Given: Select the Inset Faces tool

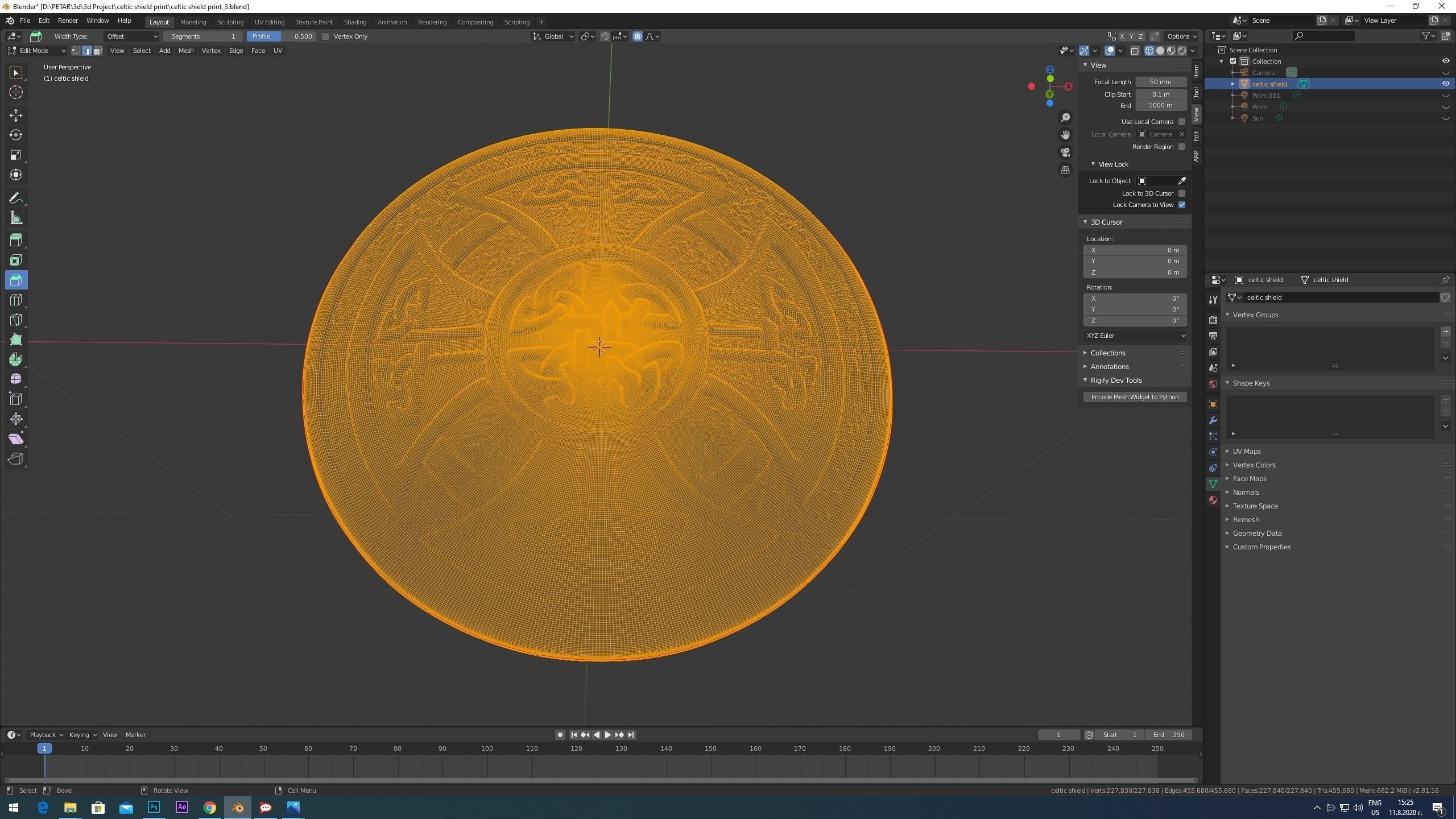Looking at the screenshot, I should pos(16,260).
